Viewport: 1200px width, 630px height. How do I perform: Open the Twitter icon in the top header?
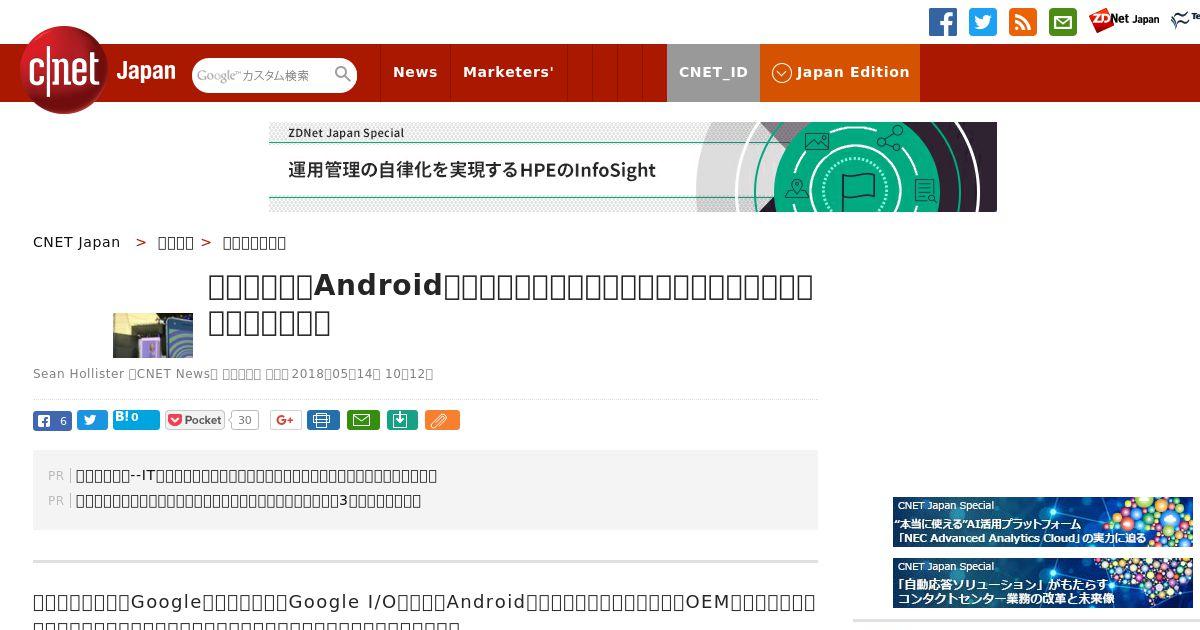pos(983,22)
